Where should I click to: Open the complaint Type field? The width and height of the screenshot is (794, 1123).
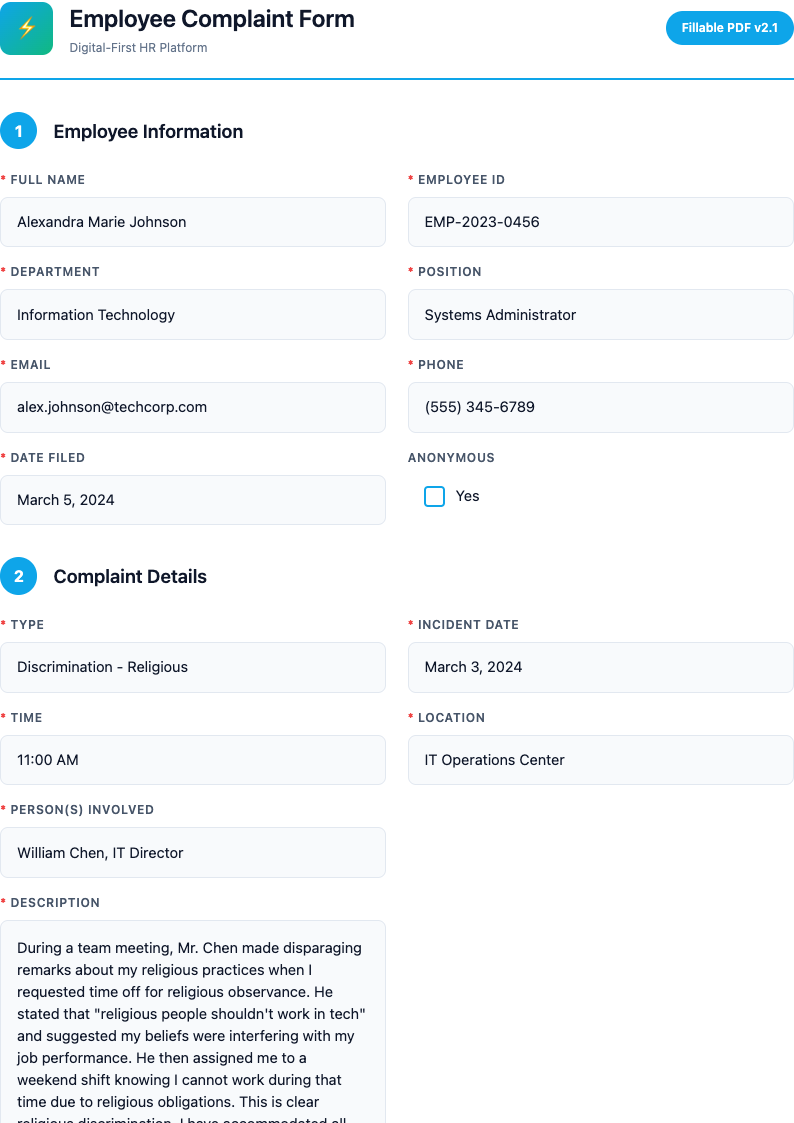click(193, 667)
